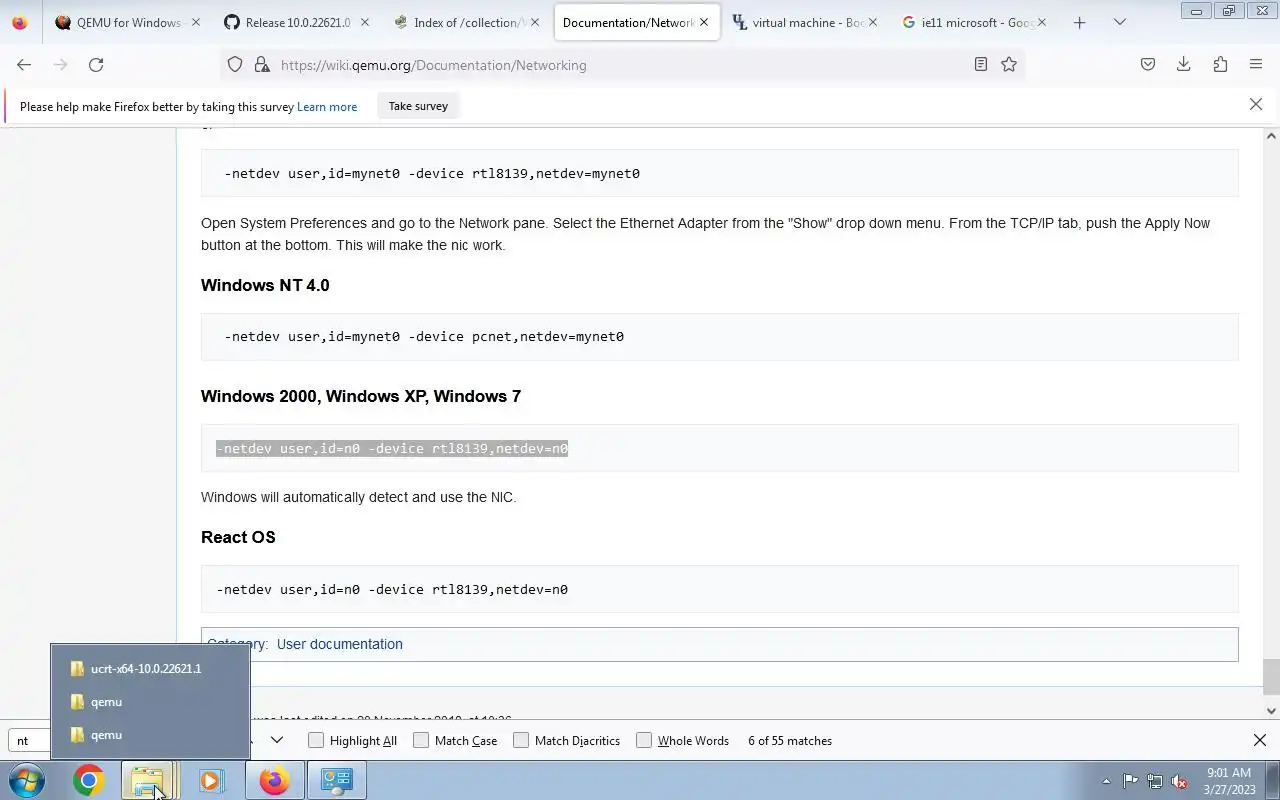Save page to Pocket
The image size is (1280, 800).
coord(1148,65)
